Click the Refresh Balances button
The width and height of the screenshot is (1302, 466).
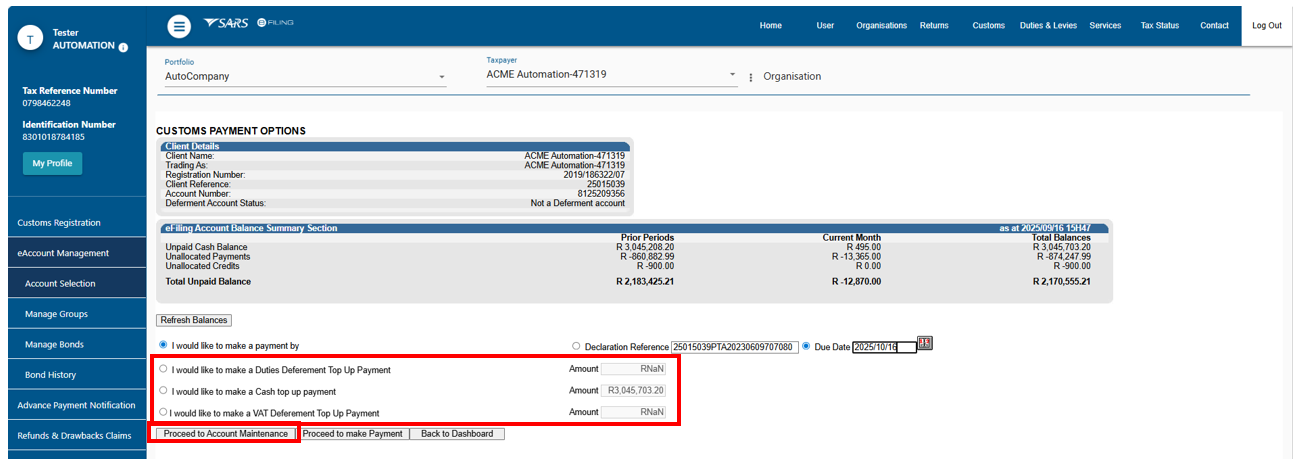[x=194, y=320]
